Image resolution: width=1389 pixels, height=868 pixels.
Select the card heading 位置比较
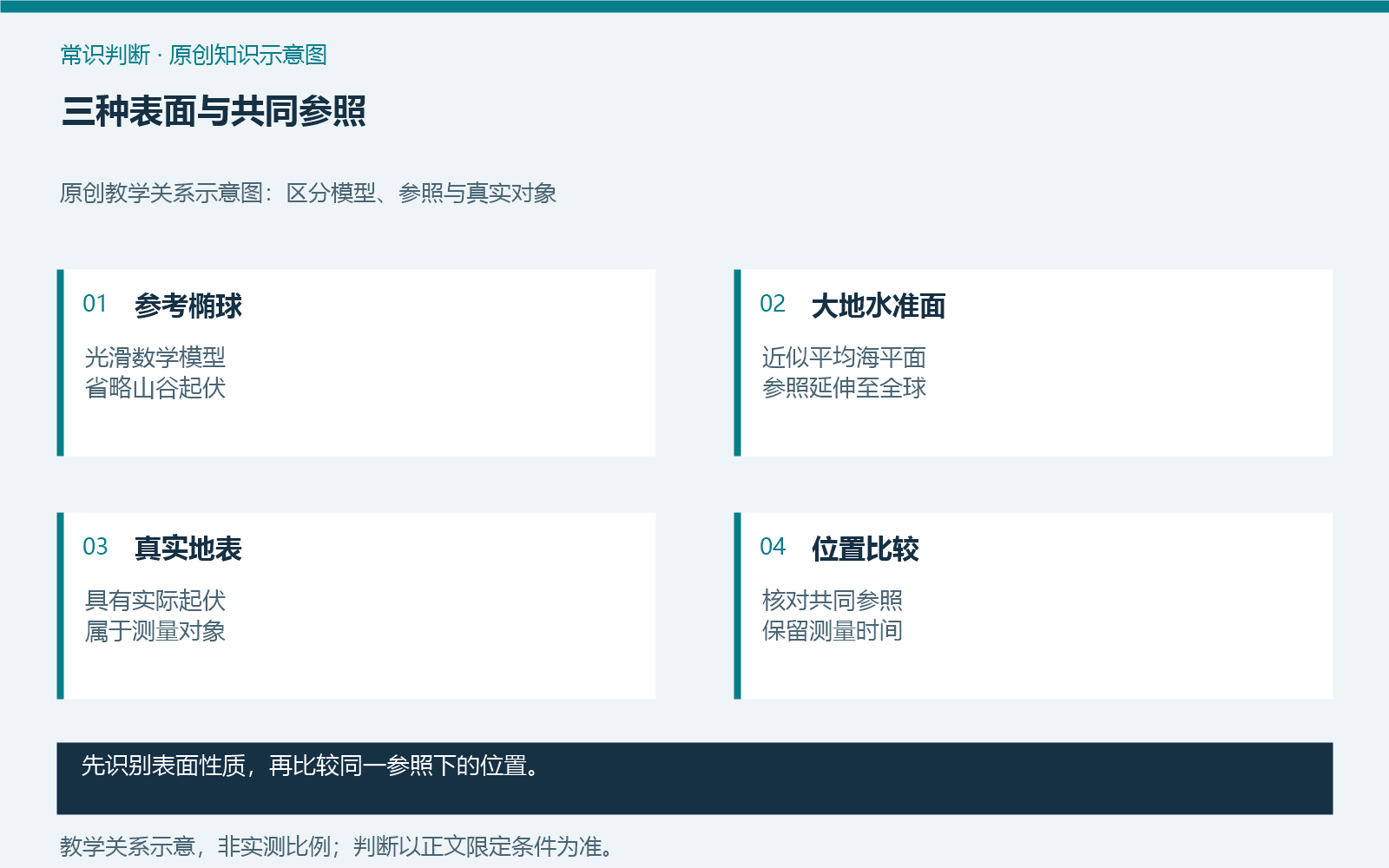pos(866,549)
